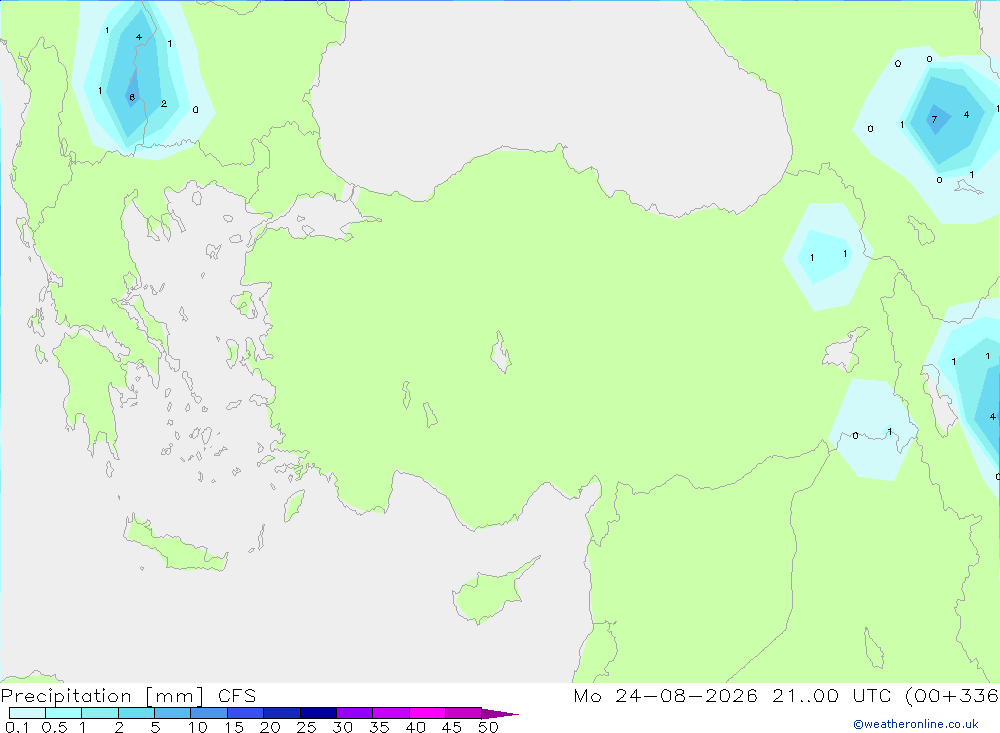Click the 10 label on the scale
This screenshot has height=733, width=1000.
(197, 727)
